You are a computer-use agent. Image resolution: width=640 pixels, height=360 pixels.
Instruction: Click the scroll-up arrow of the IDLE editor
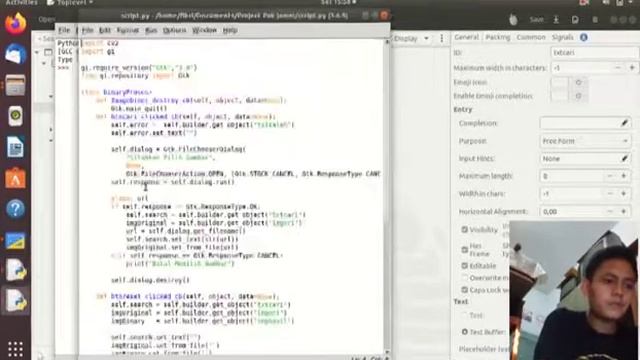click(x=387, y=42)
